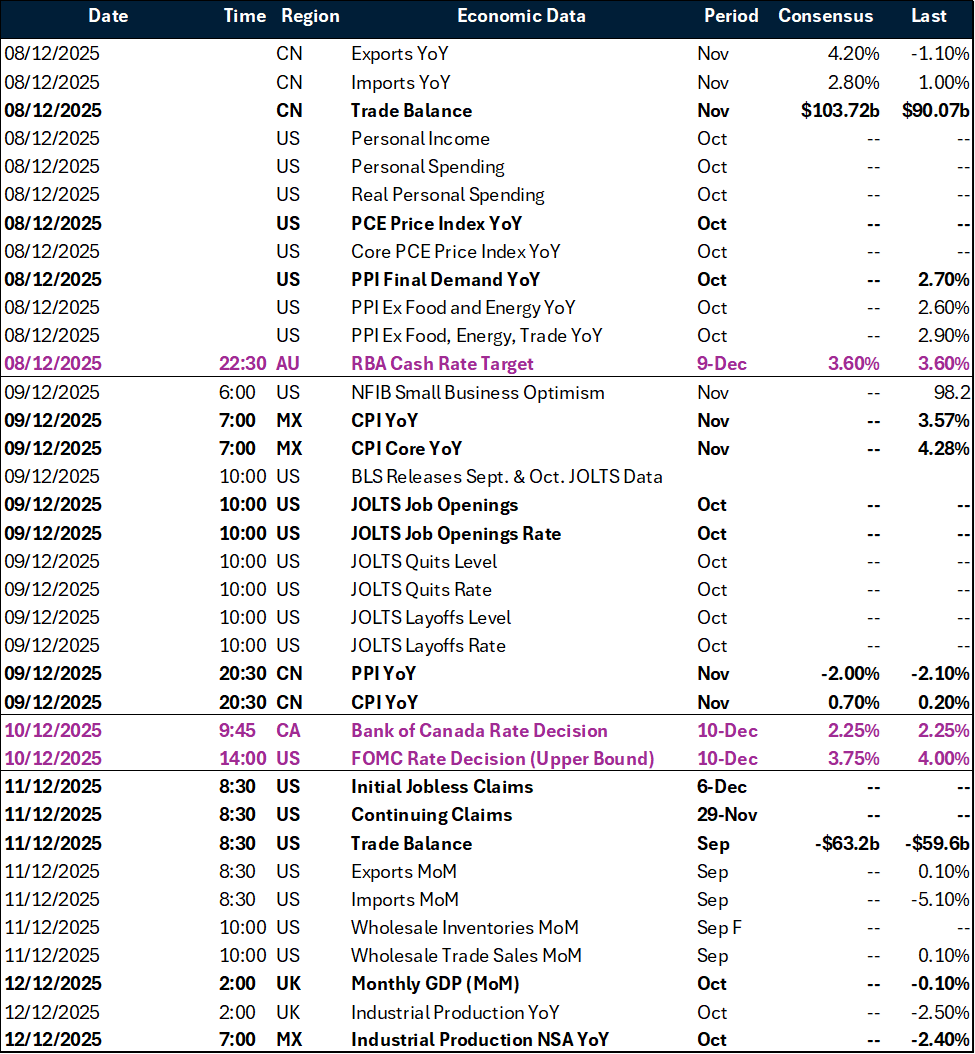The width and height of the screenshot is (975, 1054).
Task: Click the Economic Data column header
Action: 521,16
